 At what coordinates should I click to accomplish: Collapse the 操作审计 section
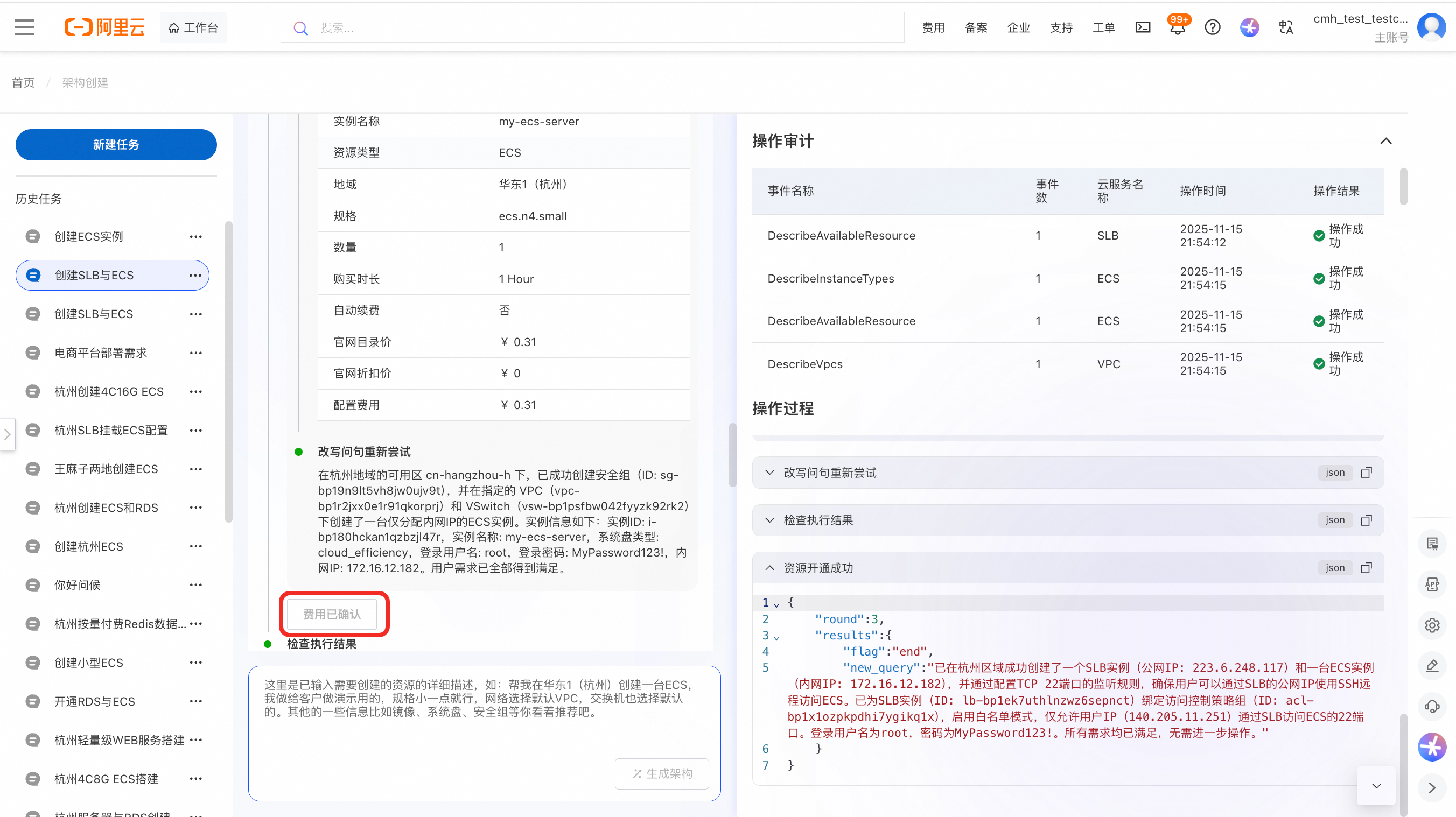coord(1385,141)
